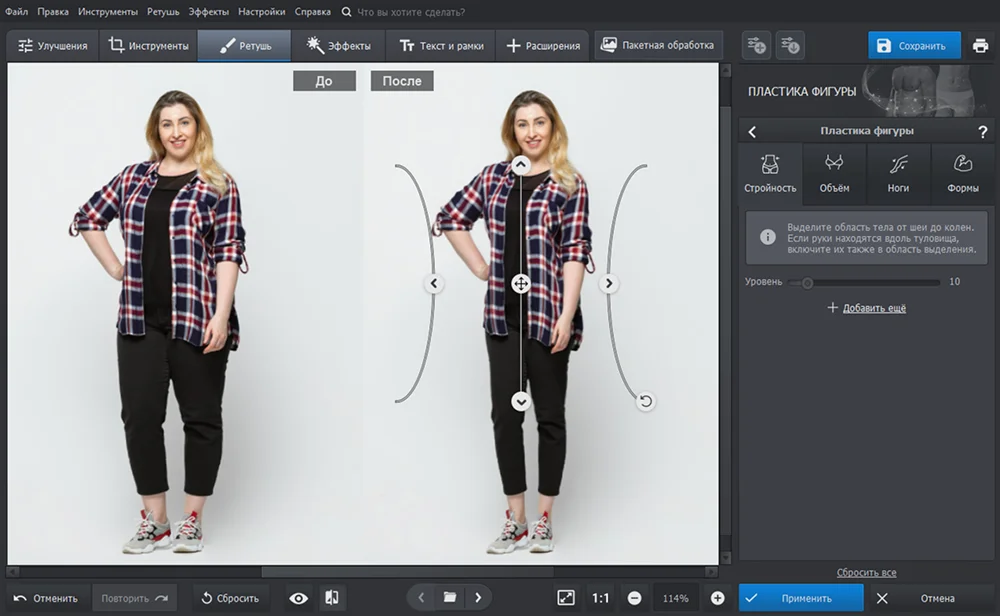Click the preset history icon with clock

click(x=790, y=45)
